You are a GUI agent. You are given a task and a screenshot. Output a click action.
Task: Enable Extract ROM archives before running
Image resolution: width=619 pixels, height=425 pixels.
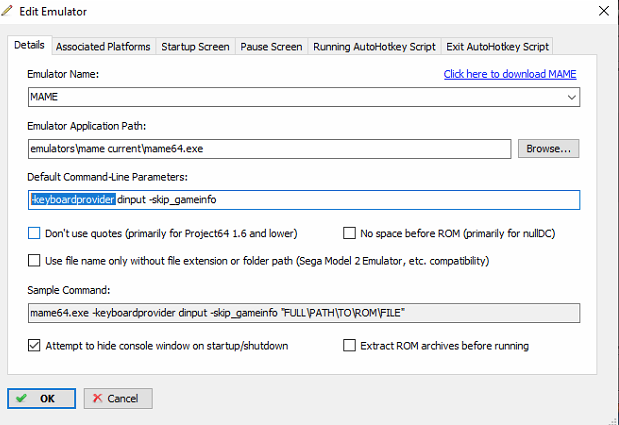[349, 346]
